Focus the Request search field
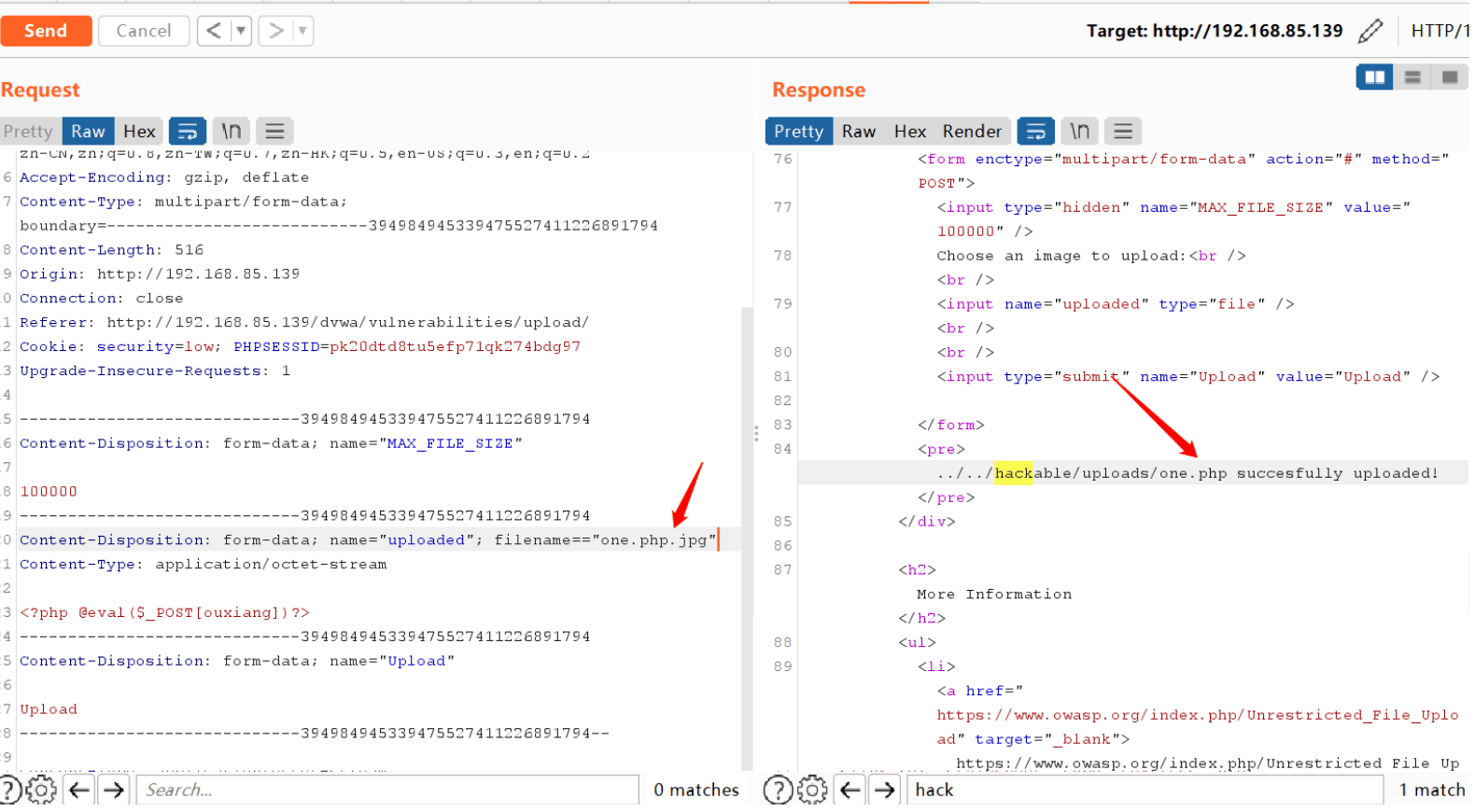Image resolution: width=1475 pixels, height=812 pixels. click(387, 791)
